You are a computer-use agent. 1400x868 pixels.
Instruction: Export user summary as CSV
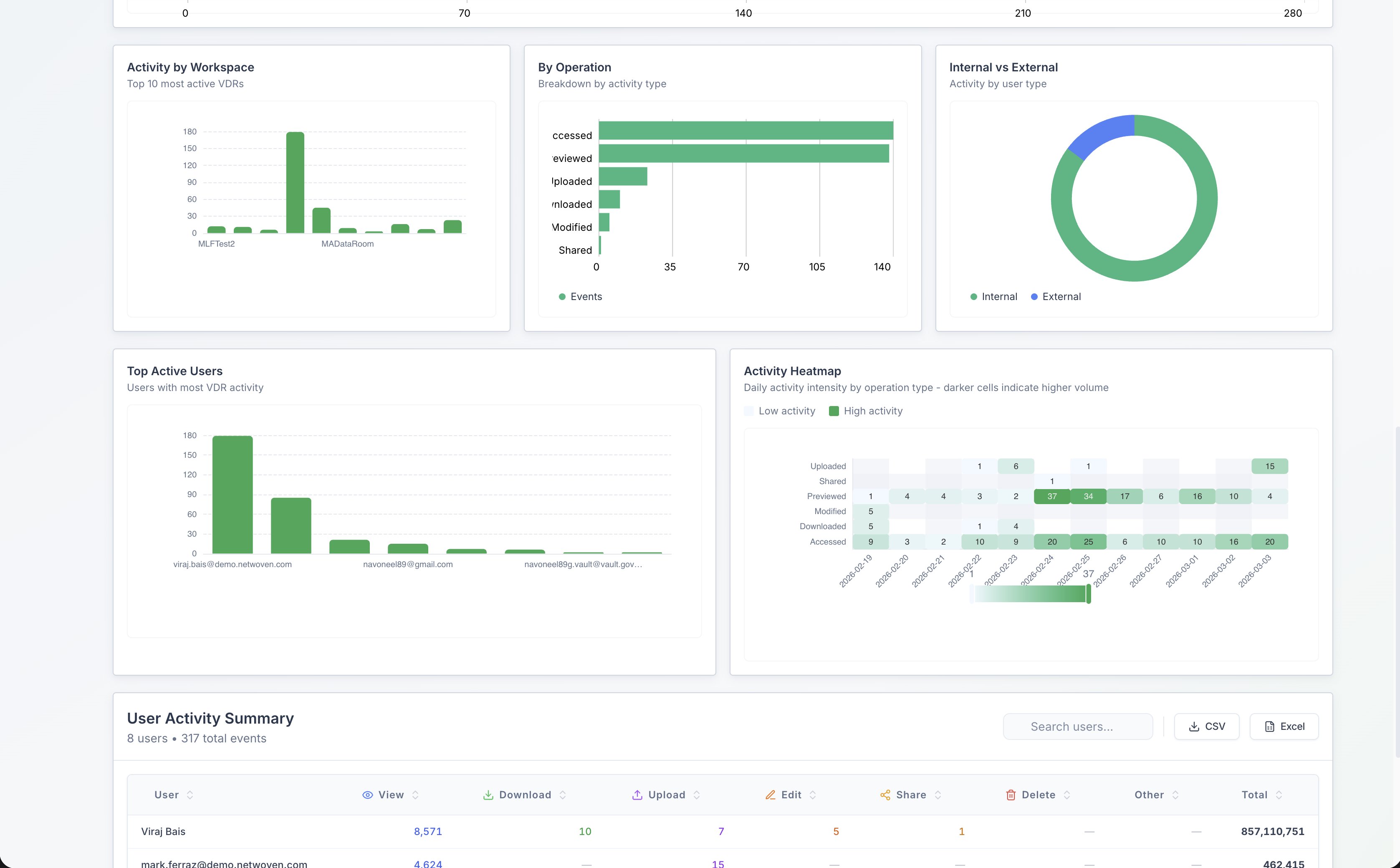click(x=1206, y=726)
